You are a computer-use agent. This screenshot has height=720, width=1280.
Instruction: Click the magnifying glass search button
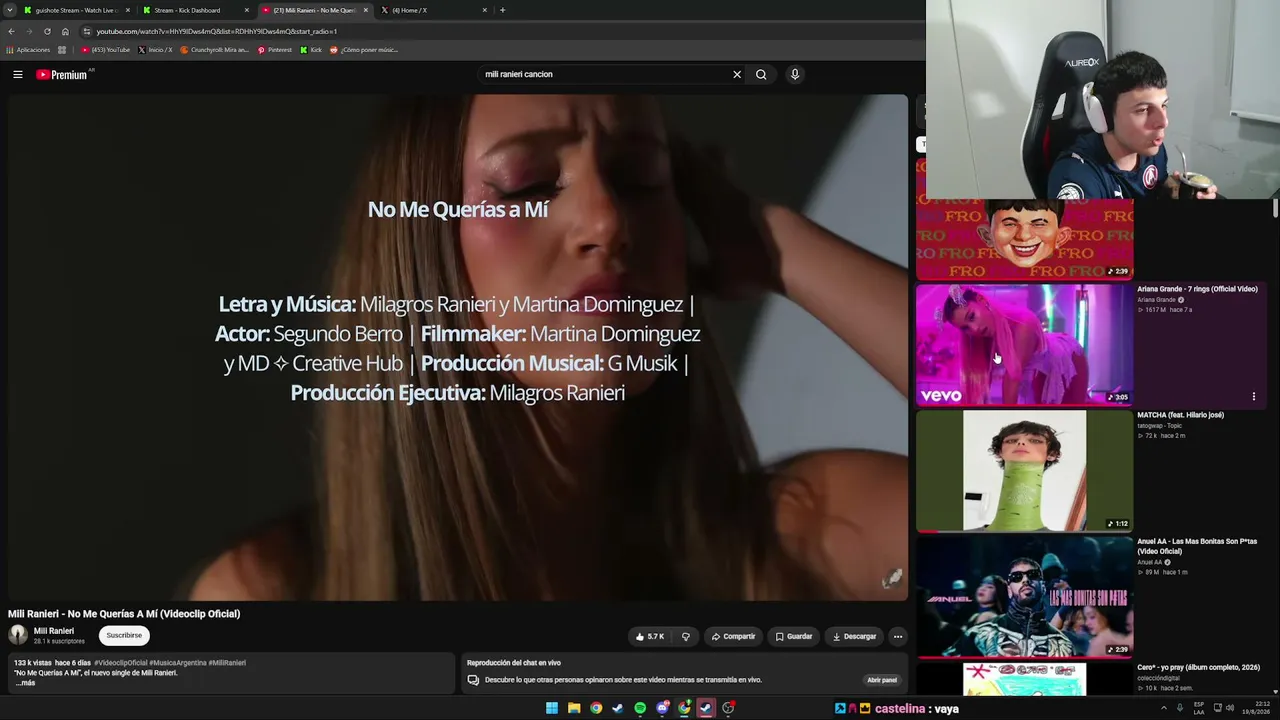[x=761, y=74]
